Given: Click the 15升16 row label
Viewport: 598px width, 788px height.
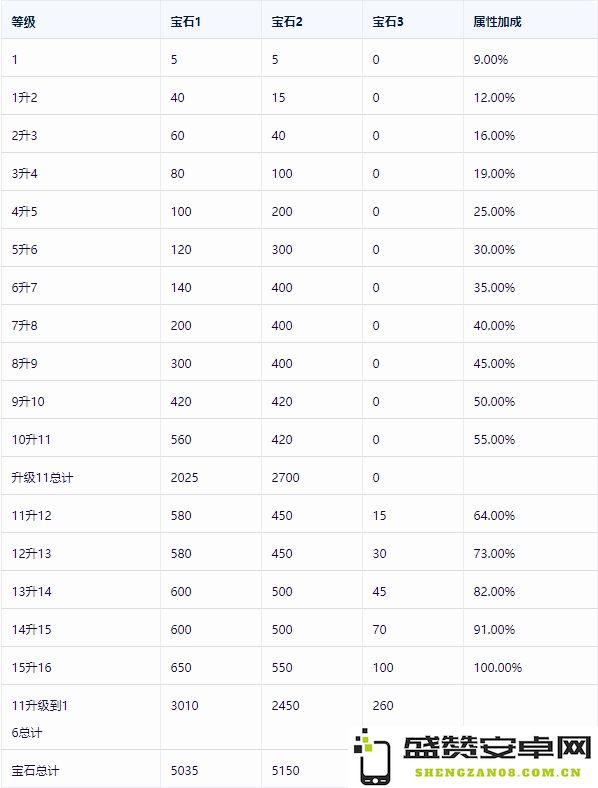Looking at the screenshot, I should pyautogui.click(x=32, y=667).
